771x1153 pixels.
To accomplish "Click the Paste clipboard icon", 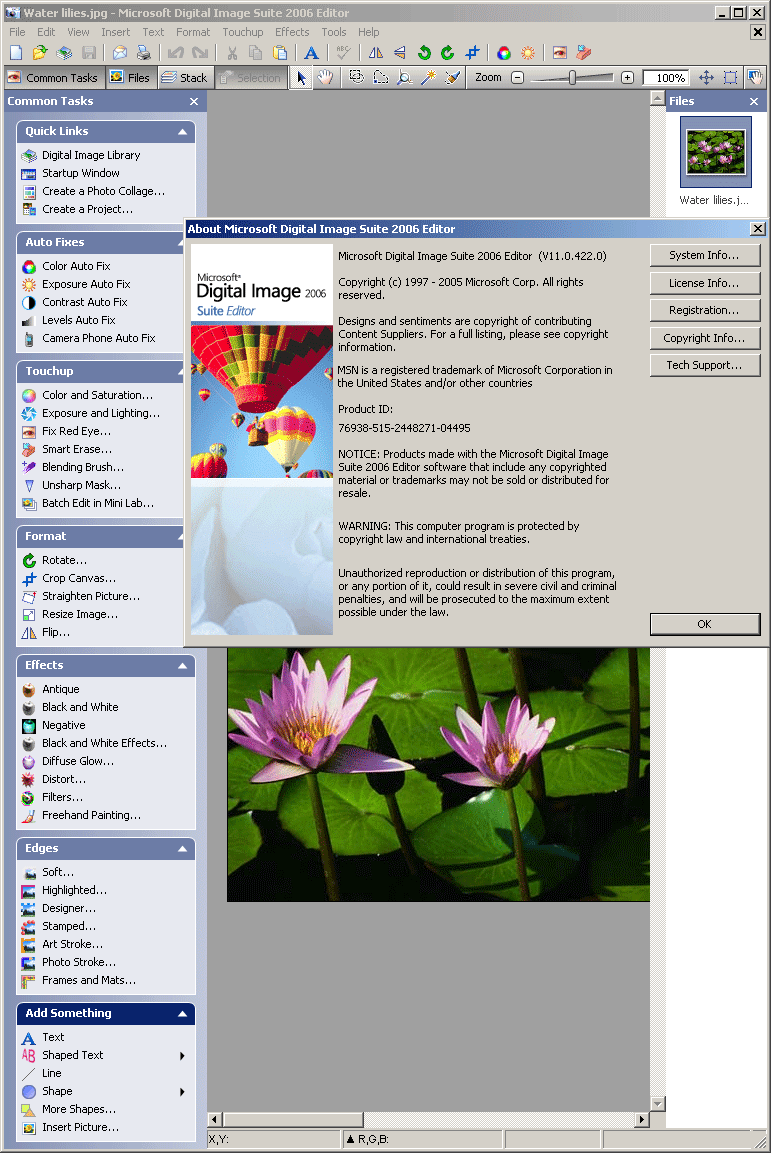I will coord(280,53).
